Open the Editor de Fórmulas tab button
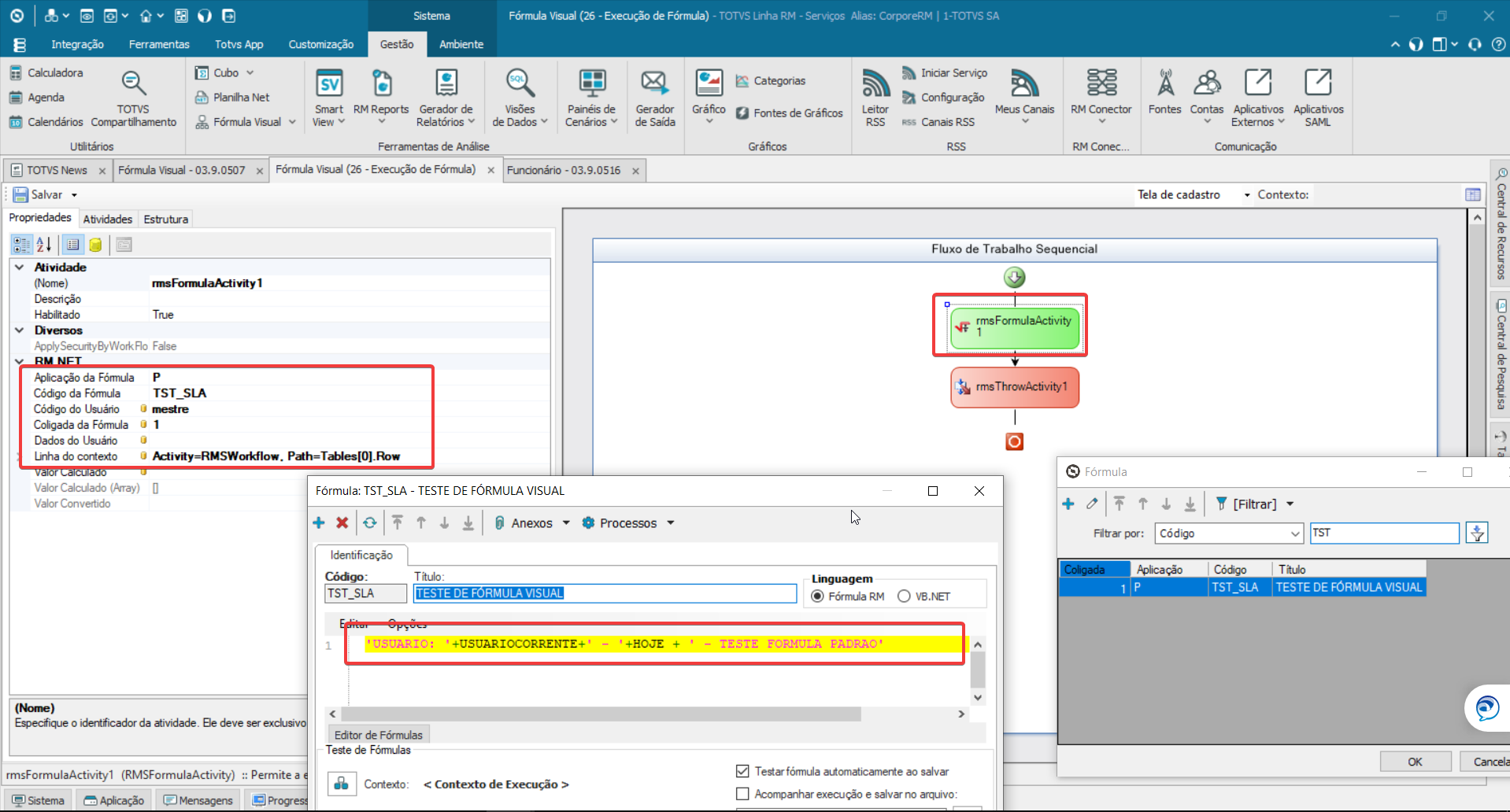 379,735
